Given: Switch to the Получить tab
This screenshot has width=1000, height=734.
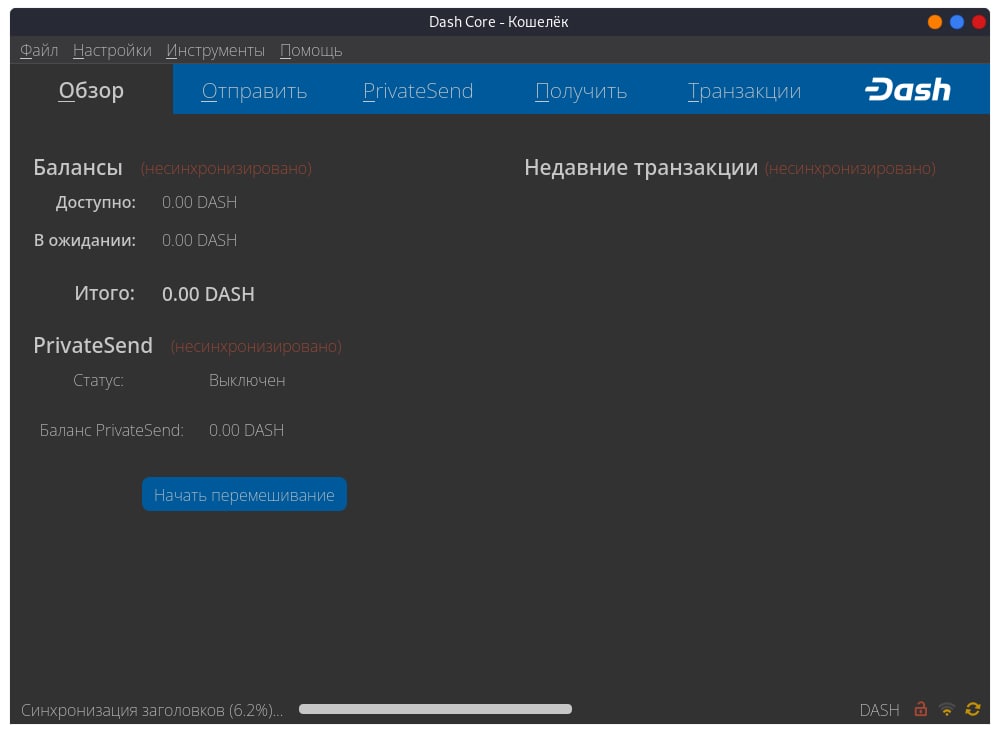Looking at the screenshot, I should coord(581,91).
